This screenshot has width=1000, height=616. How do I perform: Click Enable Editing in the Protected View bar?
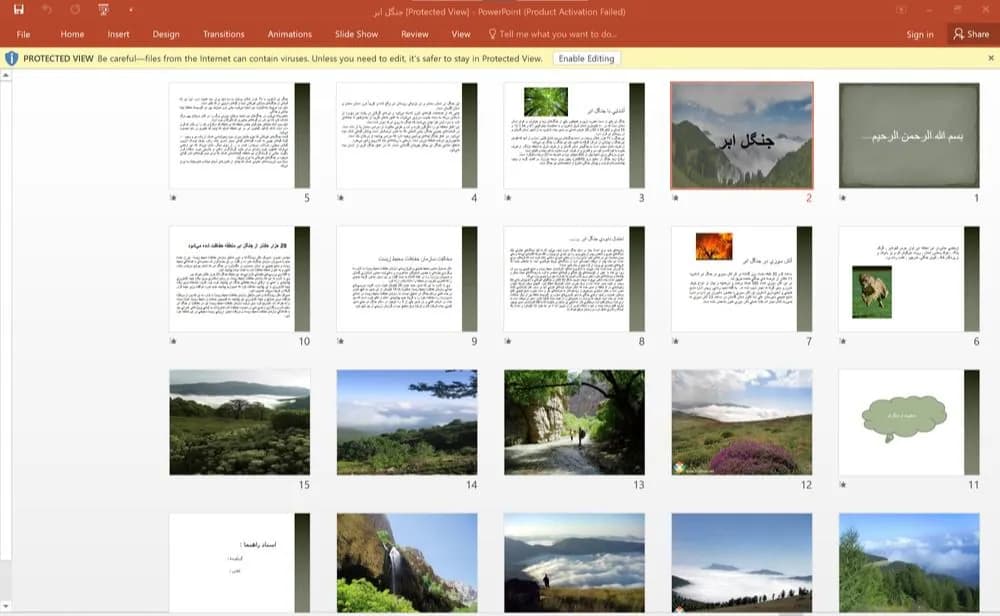point(587,59)
